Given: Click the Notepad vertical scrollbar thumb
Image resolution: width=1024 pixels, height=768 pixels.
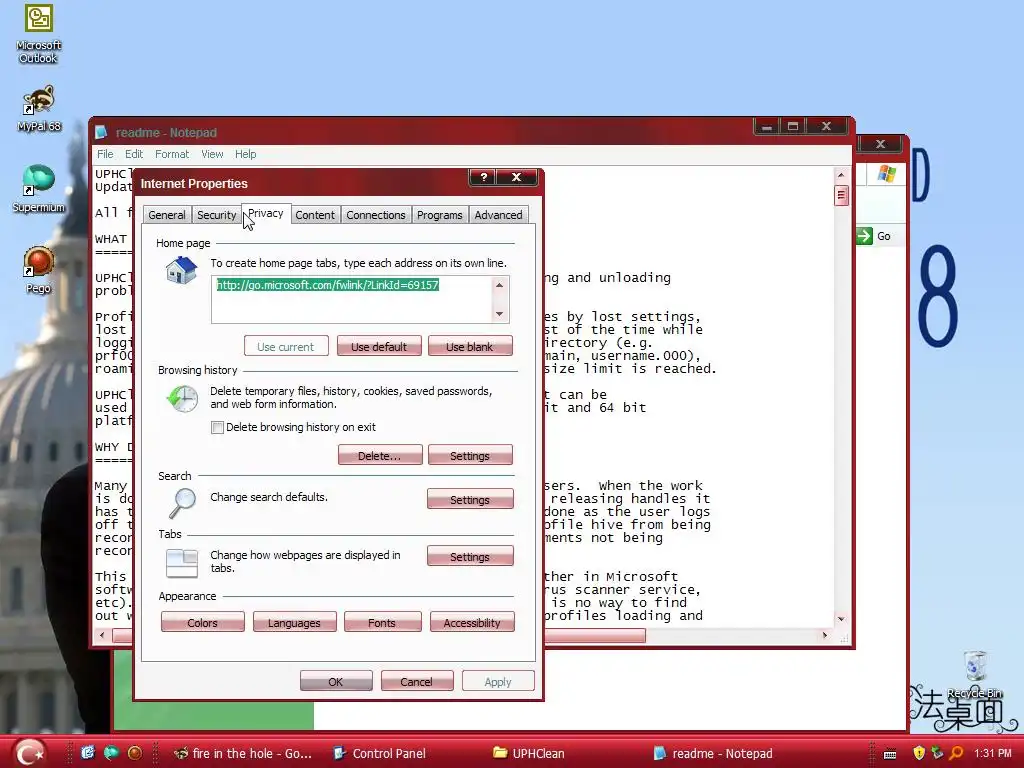Looking at the screenshot, I should pos(841,195).
